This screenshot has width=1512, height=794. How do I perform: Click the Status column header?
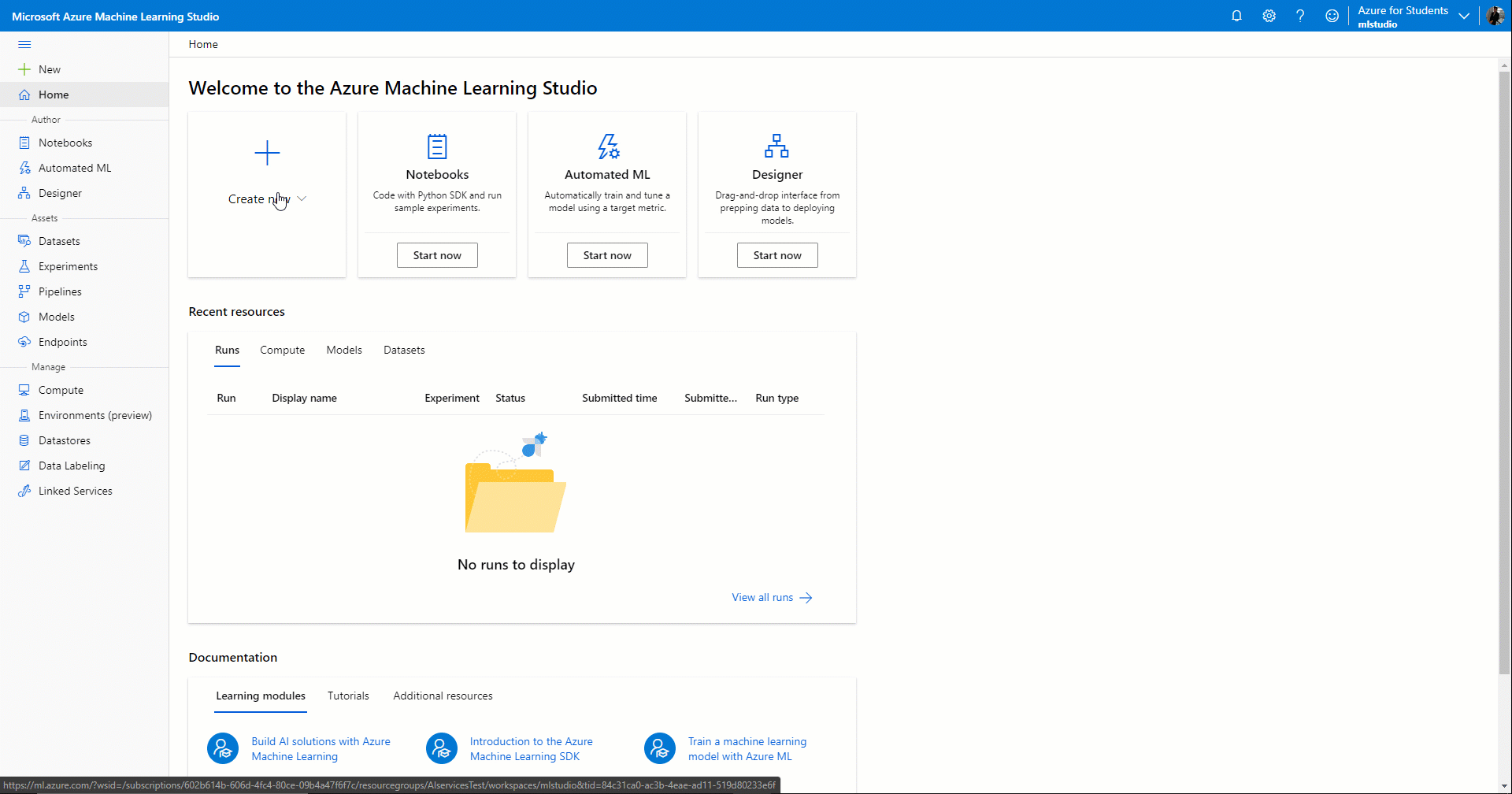510,398
